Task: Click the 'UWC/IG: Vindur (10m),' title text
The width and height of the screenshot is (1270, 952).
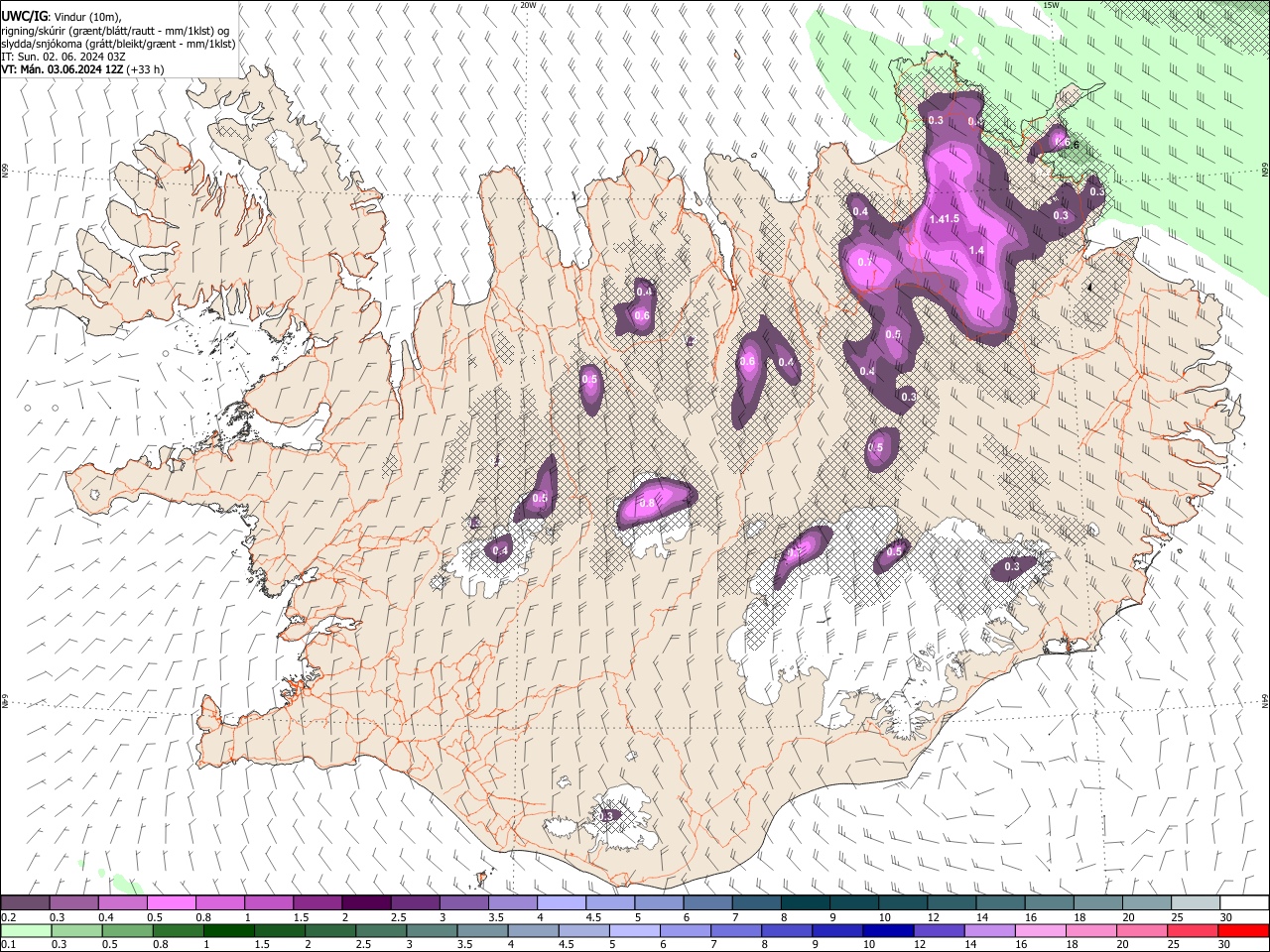Action: (62, 17)
